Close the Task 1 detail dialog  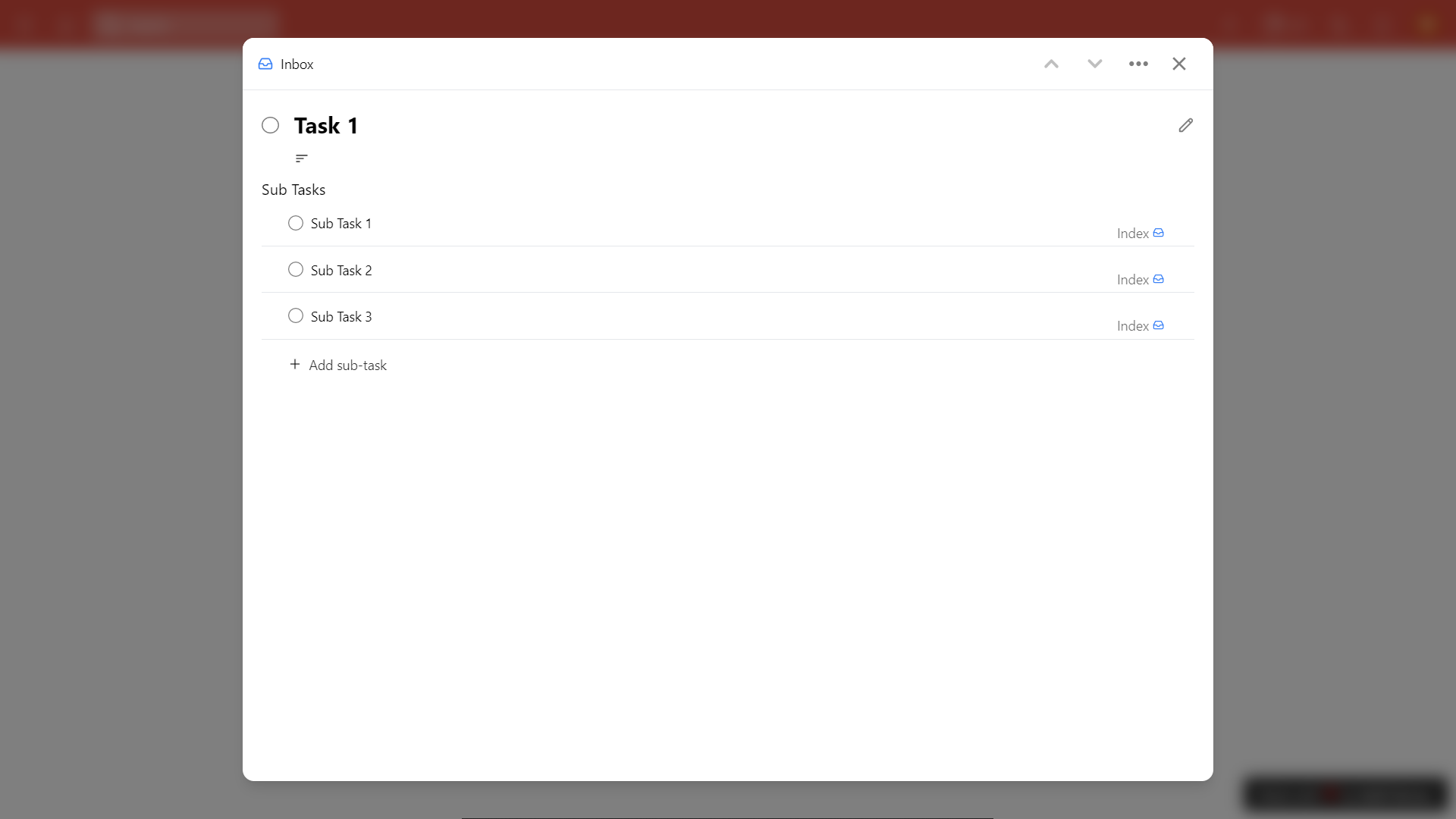click(1179, 64)
